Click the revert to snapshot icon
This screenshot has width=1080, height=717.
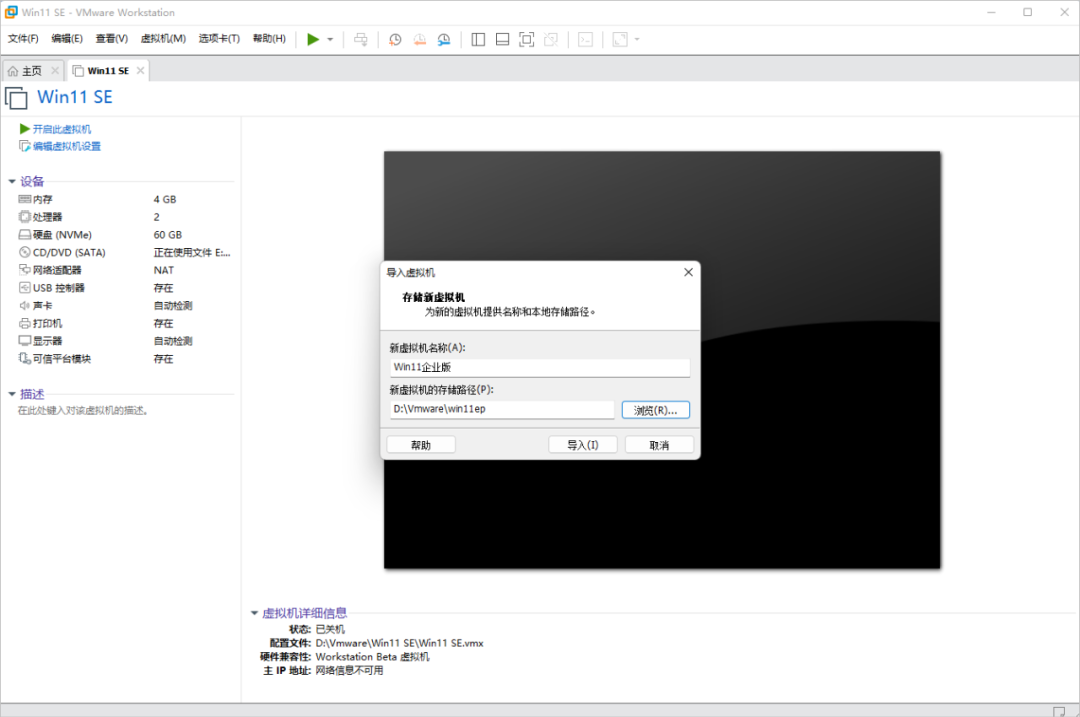point(420,39)
